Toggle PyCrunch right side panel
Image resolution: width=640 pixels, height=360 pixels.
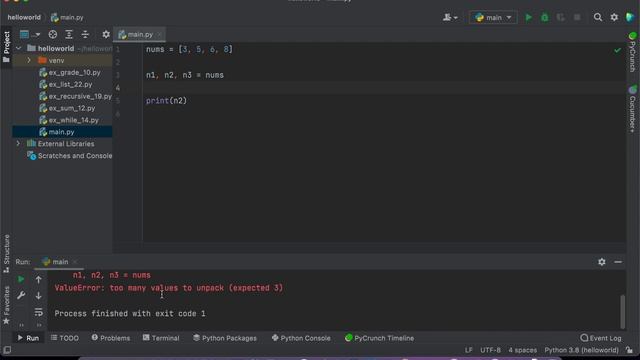(632, 52)
